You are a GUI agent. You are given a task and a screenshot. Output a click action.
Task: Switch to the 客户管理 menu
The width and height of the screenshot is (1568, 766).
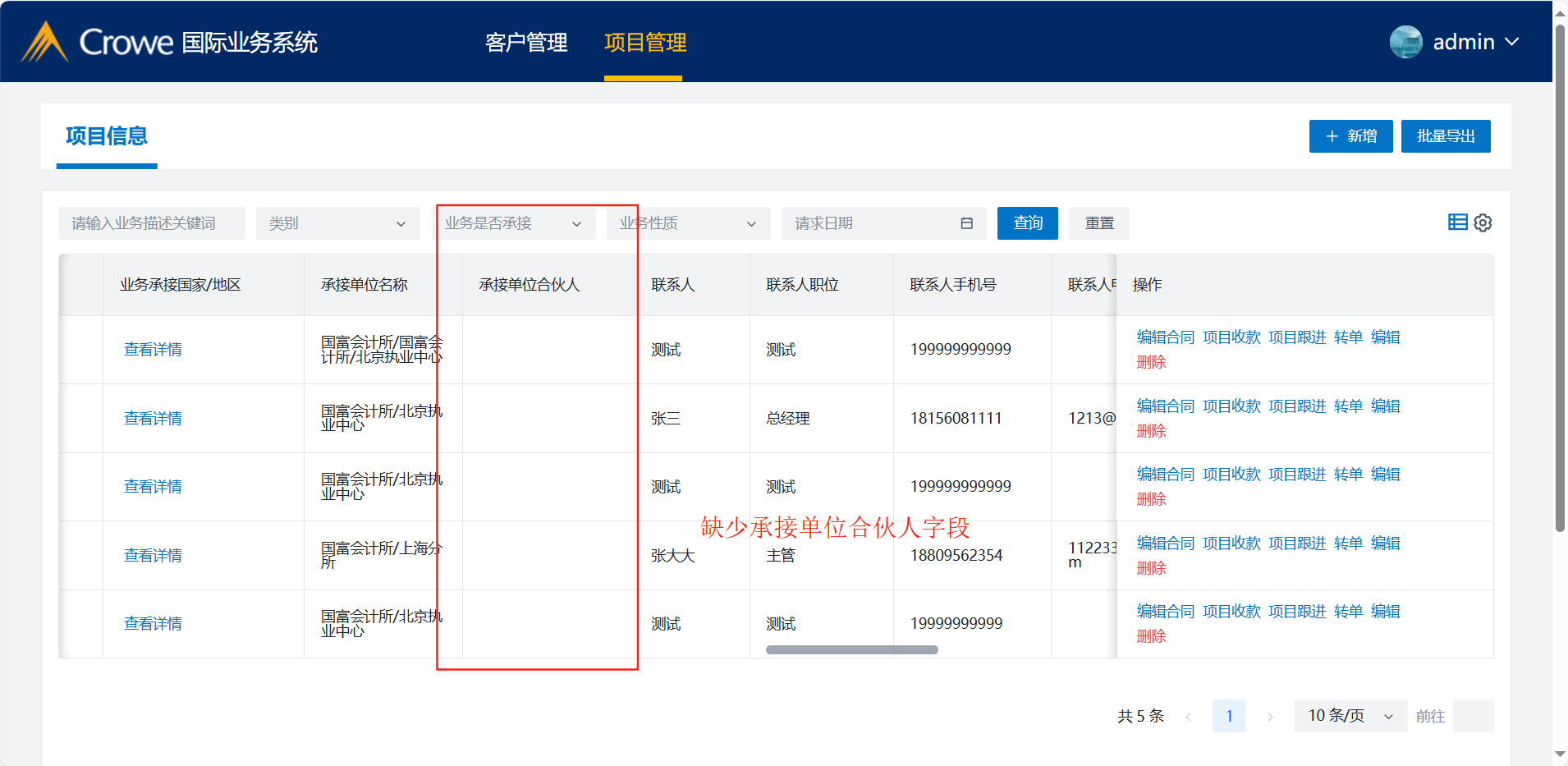[x=526, y=42]
